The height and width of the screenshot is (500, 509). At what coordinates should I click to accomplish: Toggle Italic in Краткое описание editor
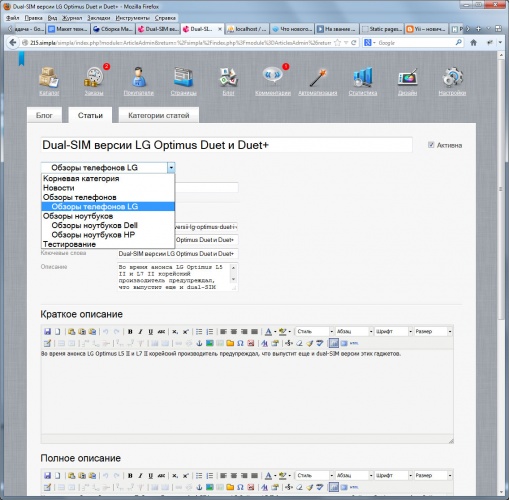(x=140, y=331)
